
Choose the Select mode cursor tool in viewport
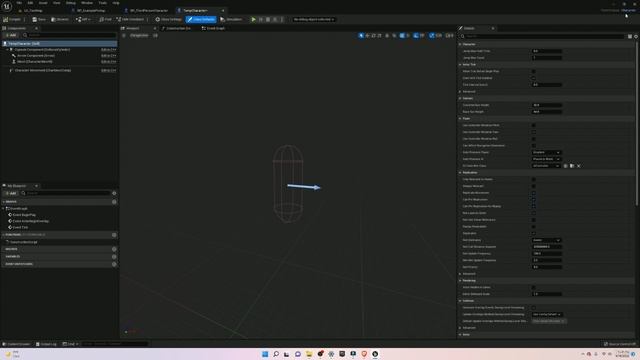(x=361, y=36)
